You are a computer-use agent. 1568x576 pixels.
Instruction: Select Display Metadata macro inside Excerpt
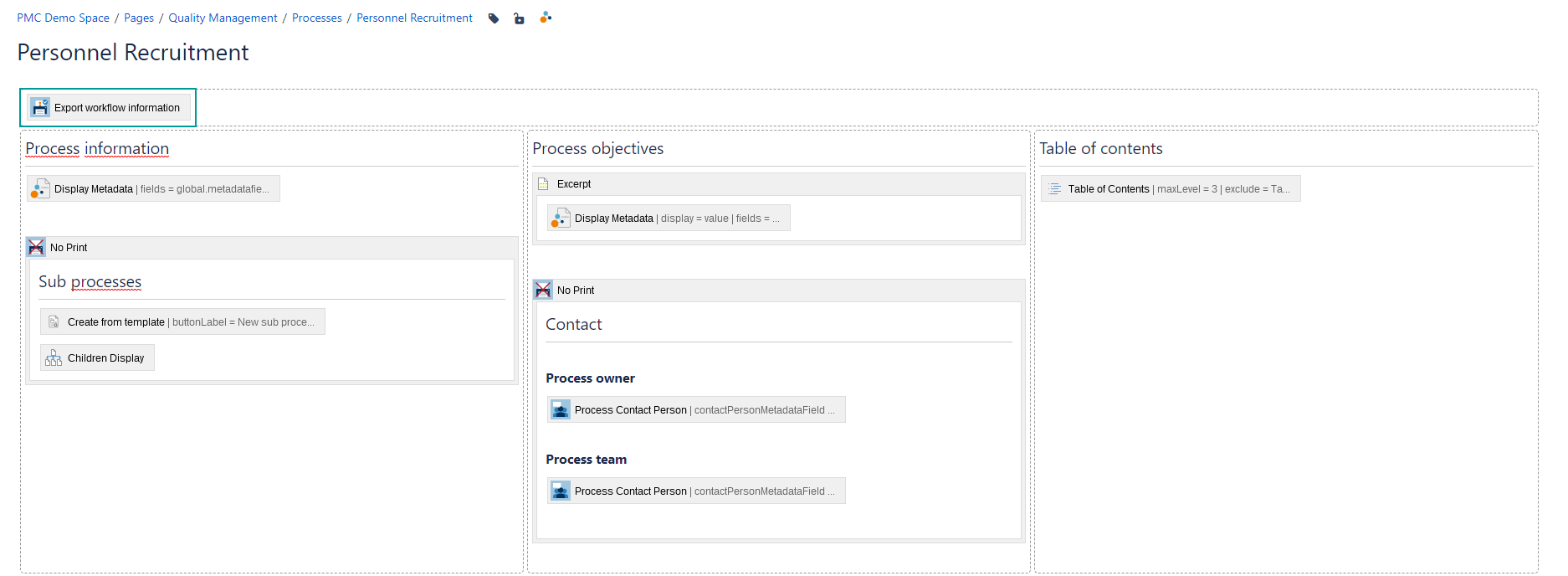[669, 218]
